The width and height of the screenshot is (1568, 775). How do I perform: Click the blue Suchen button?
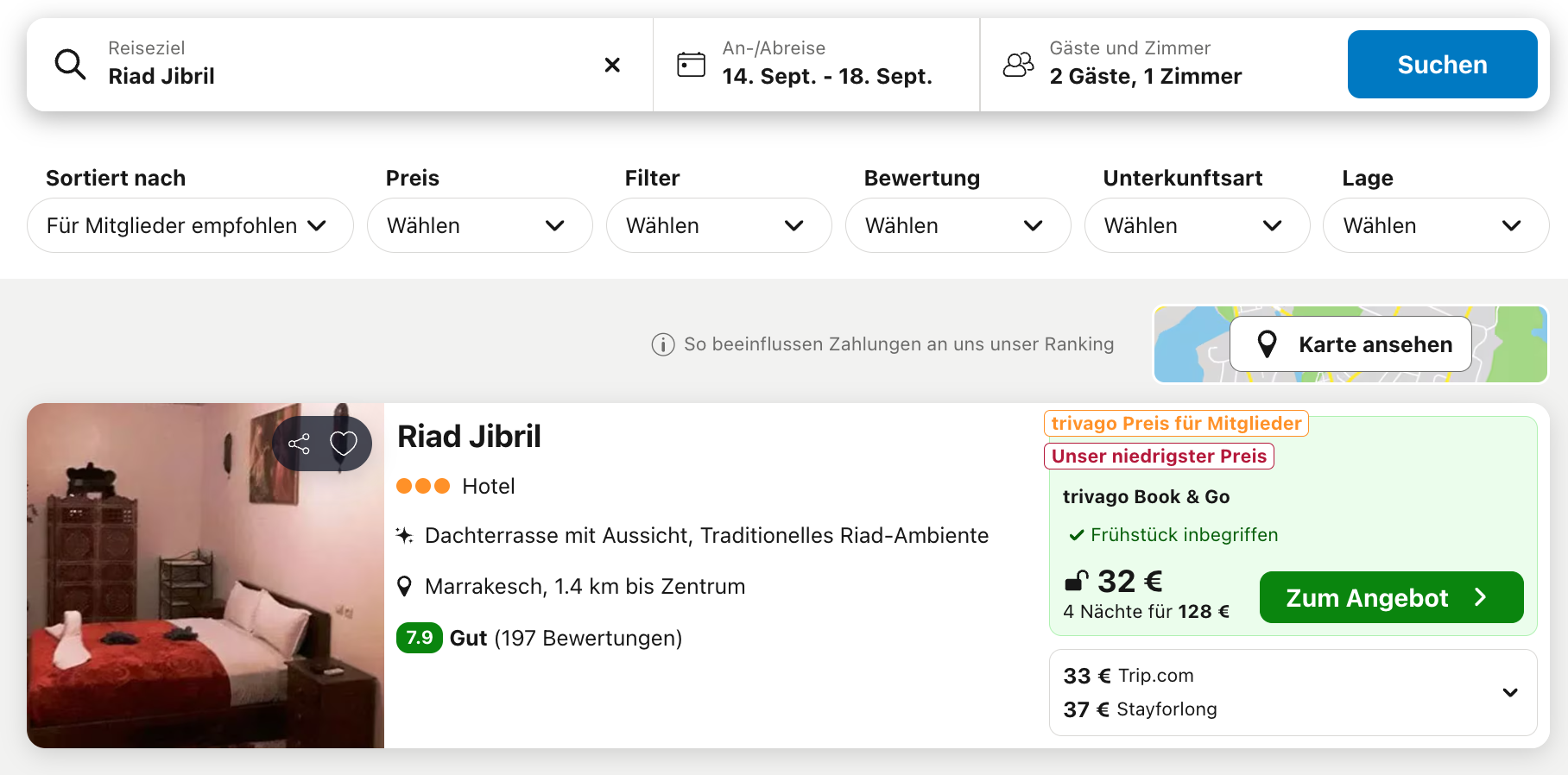pos(1442,65)
